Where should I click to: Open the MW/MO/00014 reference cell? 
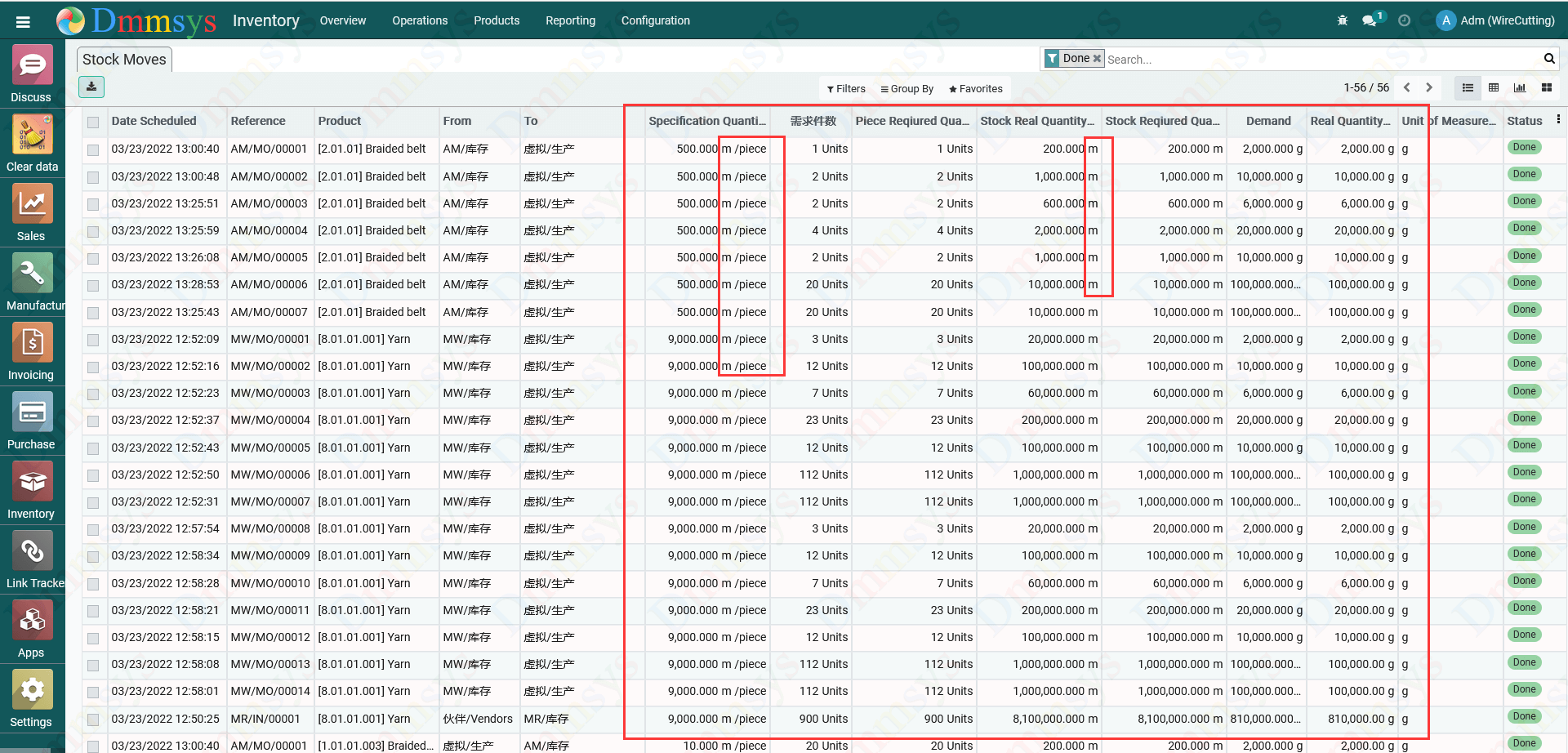click(x=270, y=691)
